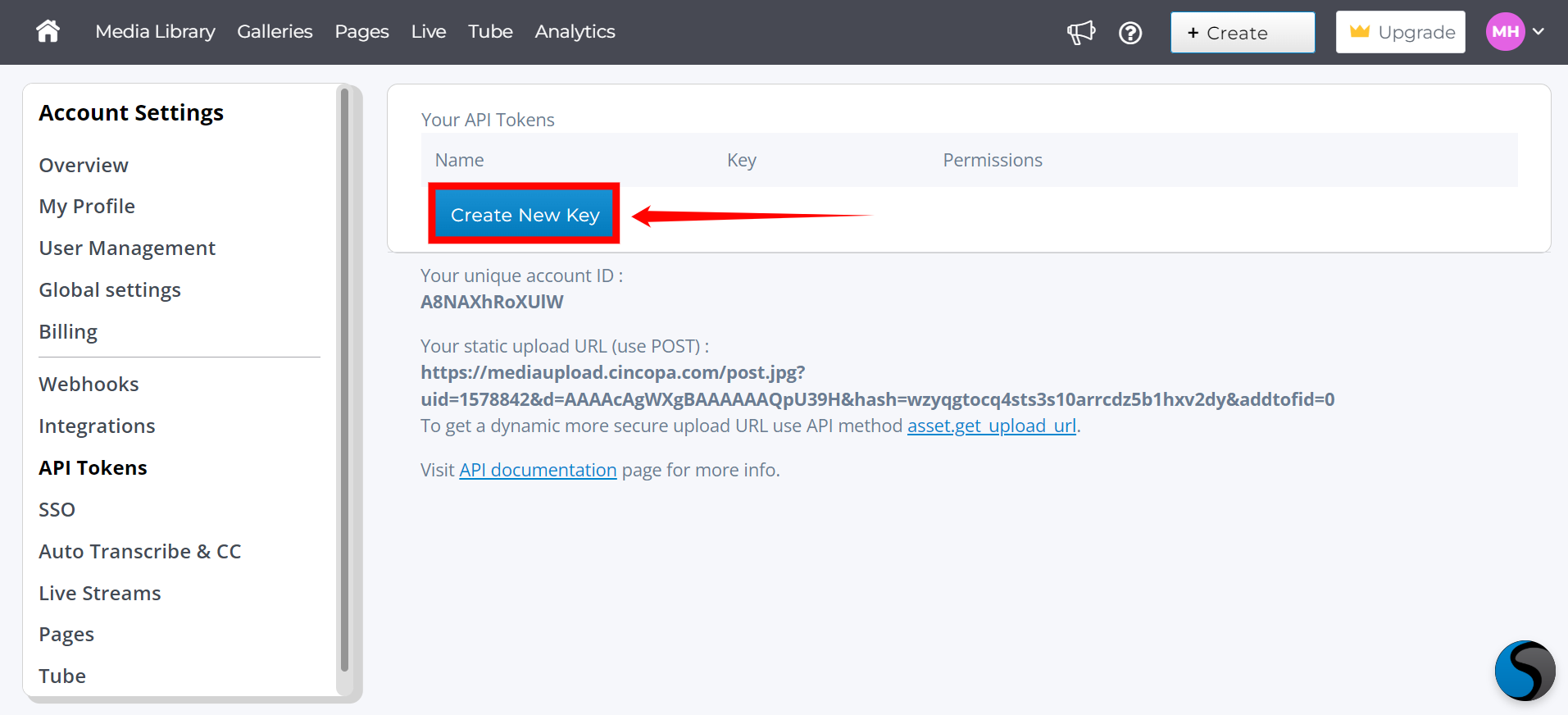Open SSO settings in sidebar

[x=57, y=510]
